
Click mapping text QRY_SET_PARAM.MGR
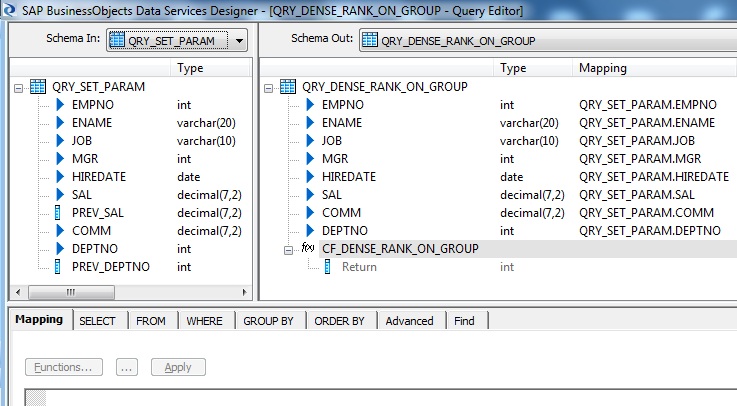click(x=640, y=159)
